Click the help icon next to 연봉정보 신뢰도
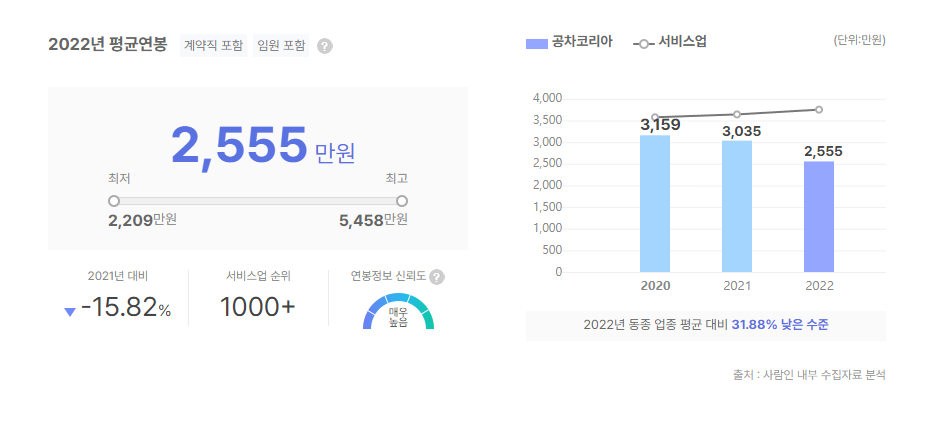Screen dimensions: 943x429 [437, 277]
